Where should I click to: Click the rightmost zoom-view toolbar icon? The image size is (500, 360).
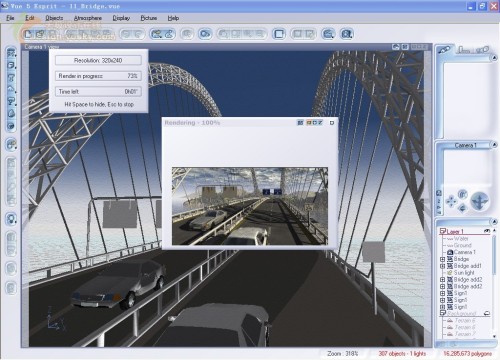coord(347,34)
